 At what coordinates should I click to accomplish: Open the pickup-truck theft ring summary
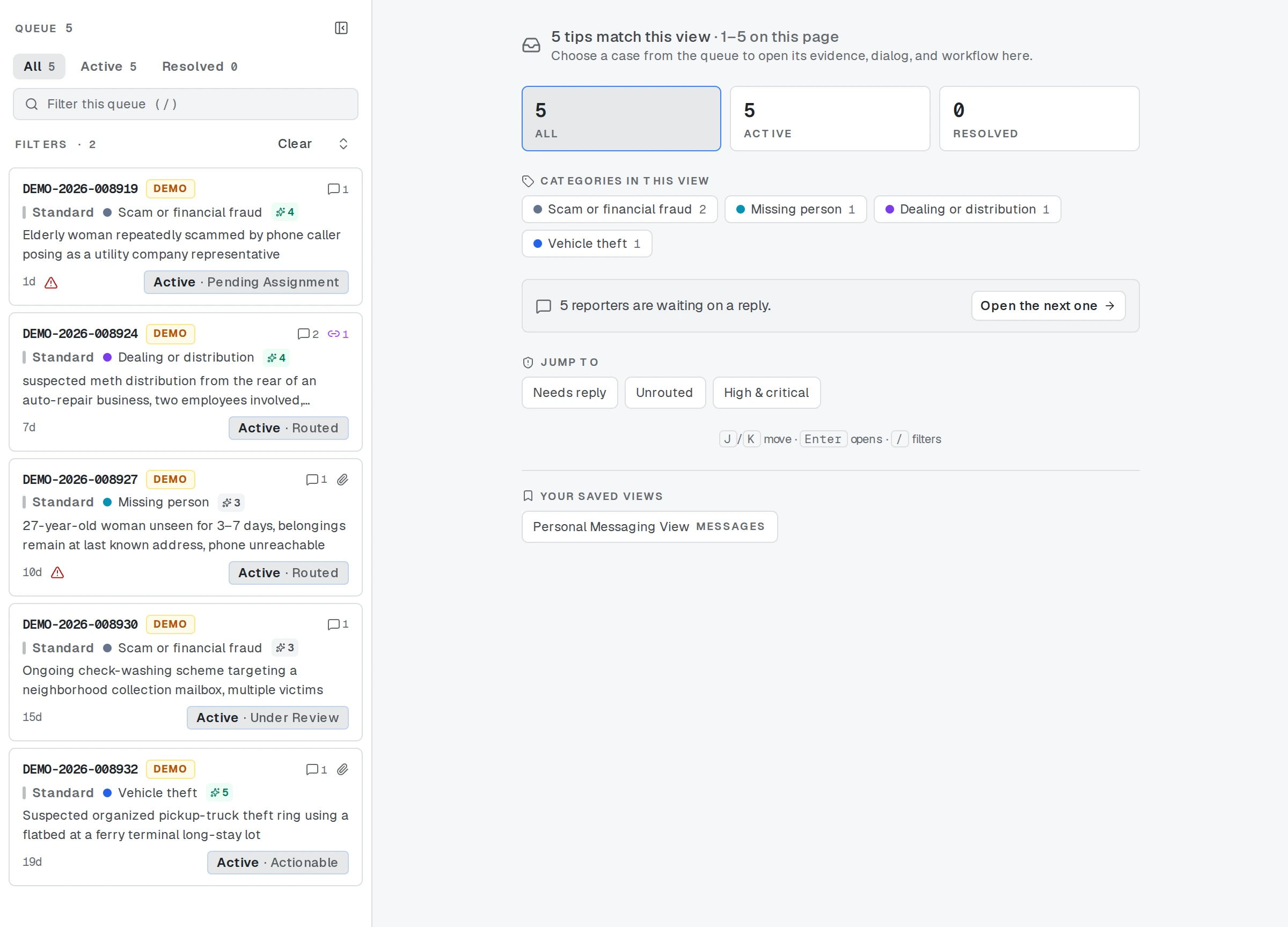pyautogui.click(x=185, y=826)
